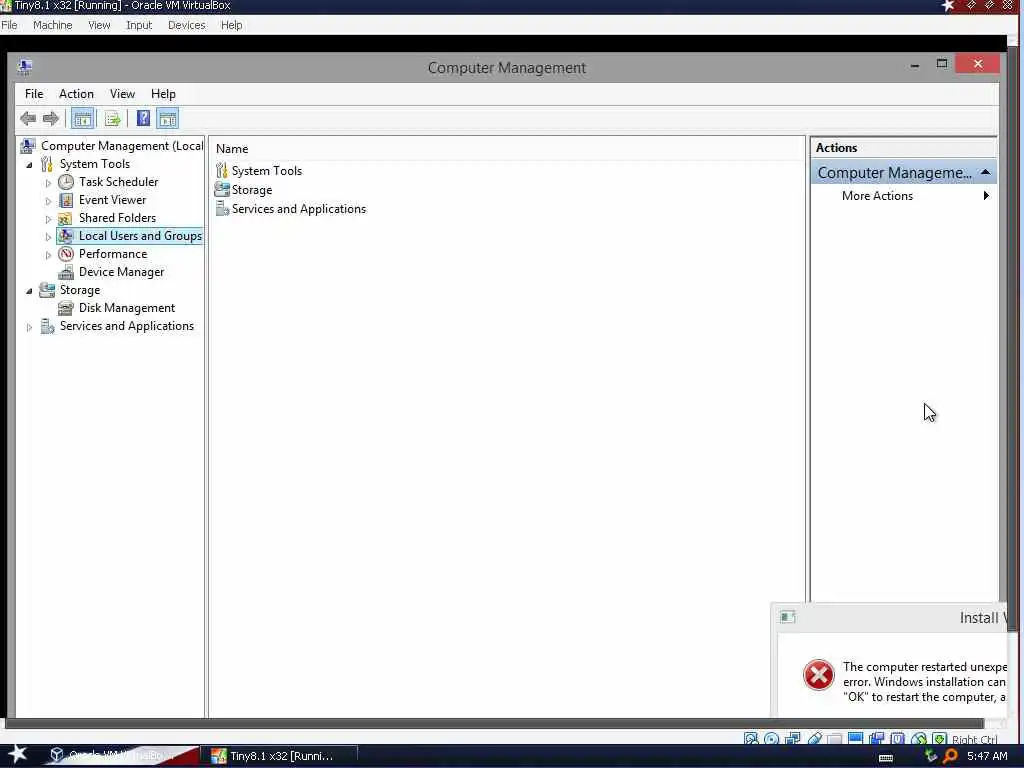Image resolution: width=1024 pixels, height=768 pixels.
Task: Open the Help toolbar icon
Action: point(143,119)
